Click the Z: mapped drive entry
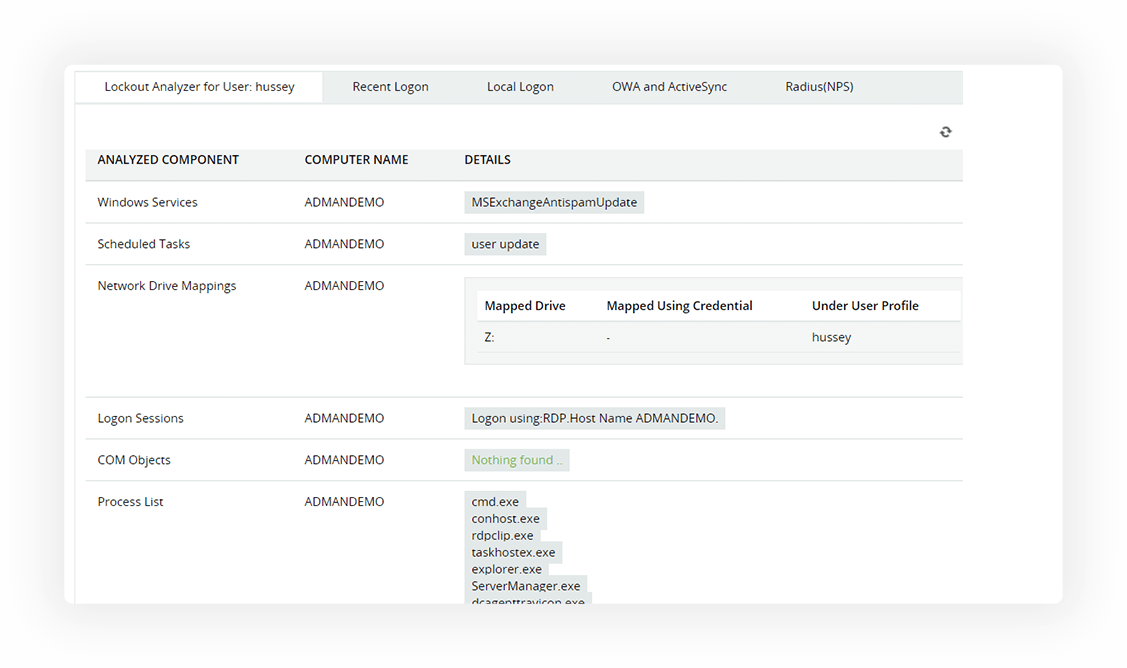Screen dimensions: 1127x668 click(489, 337)
